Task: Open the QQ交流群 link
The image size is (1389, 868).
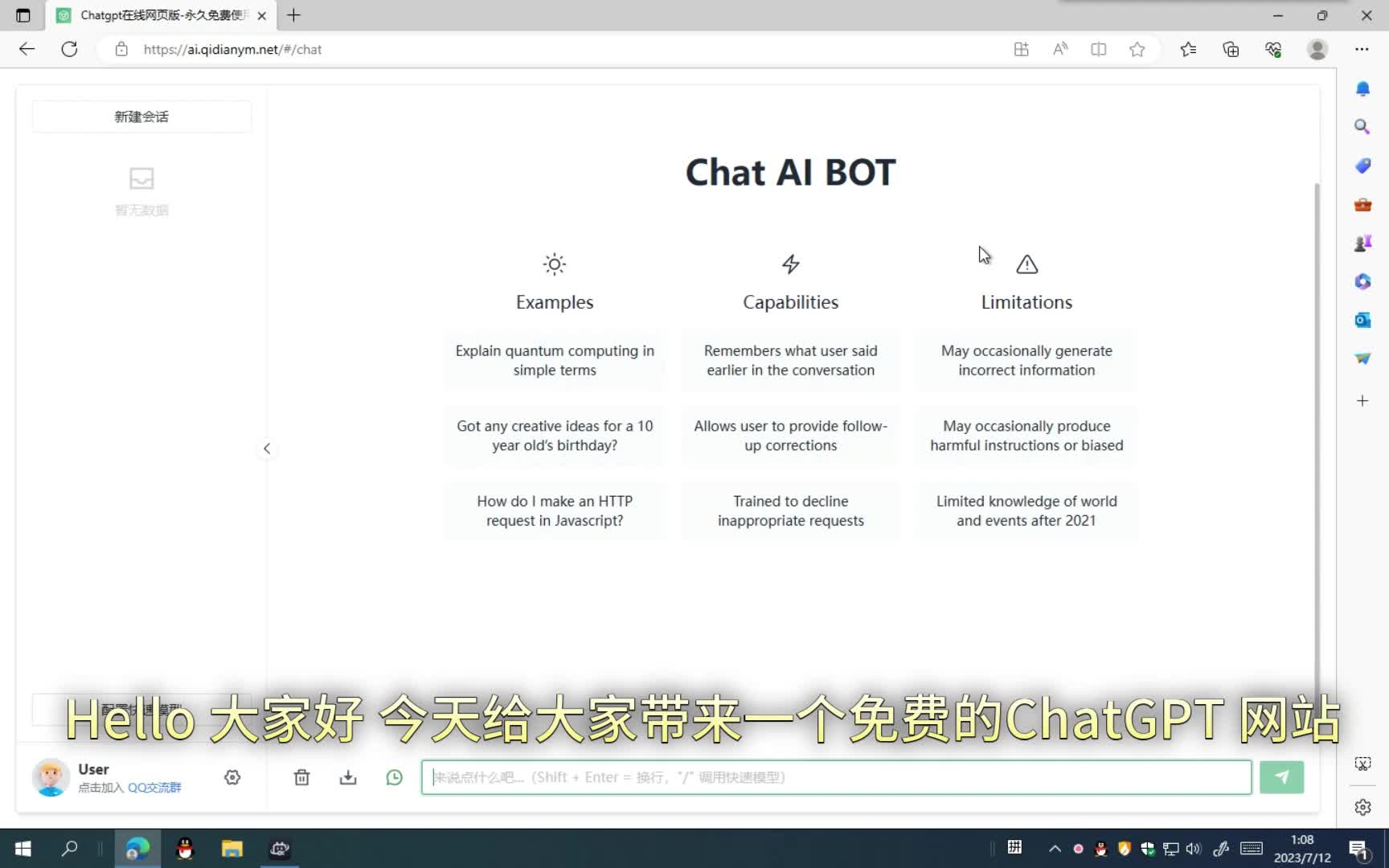Action: [x=154, y=788]
